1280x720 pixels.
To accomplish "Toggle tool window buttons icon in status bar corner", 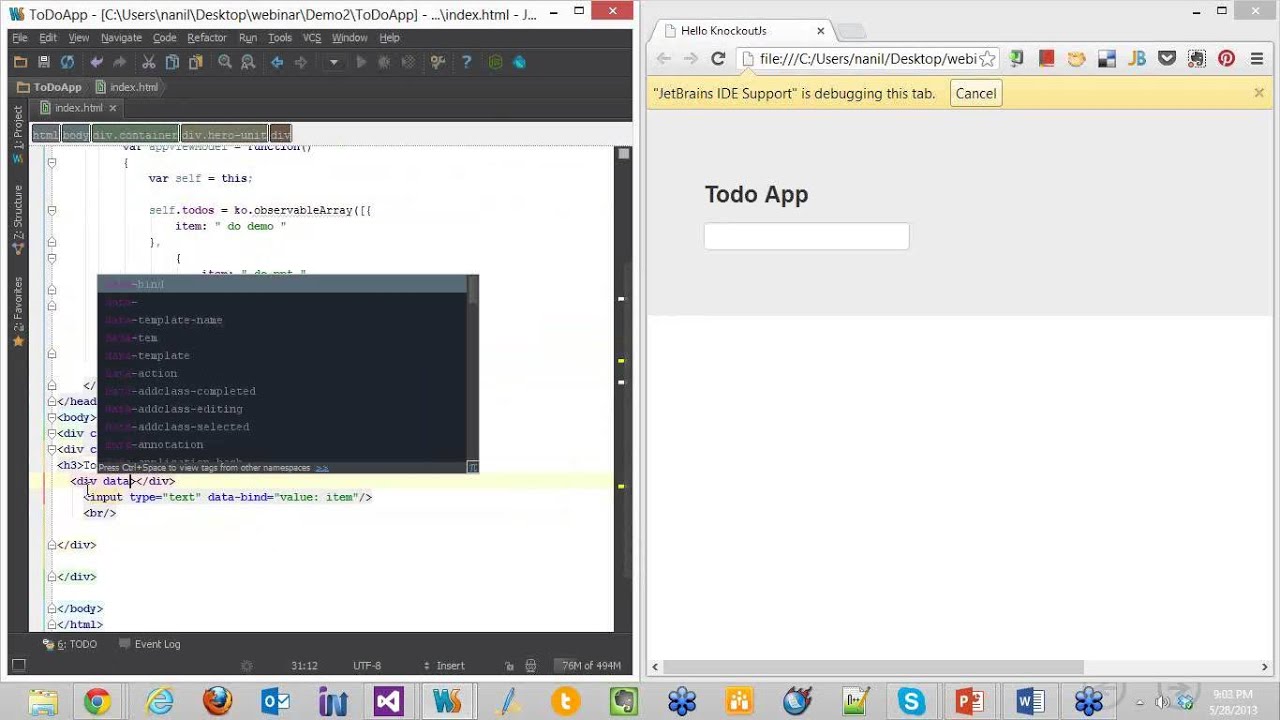I will [x=17, y=665].
